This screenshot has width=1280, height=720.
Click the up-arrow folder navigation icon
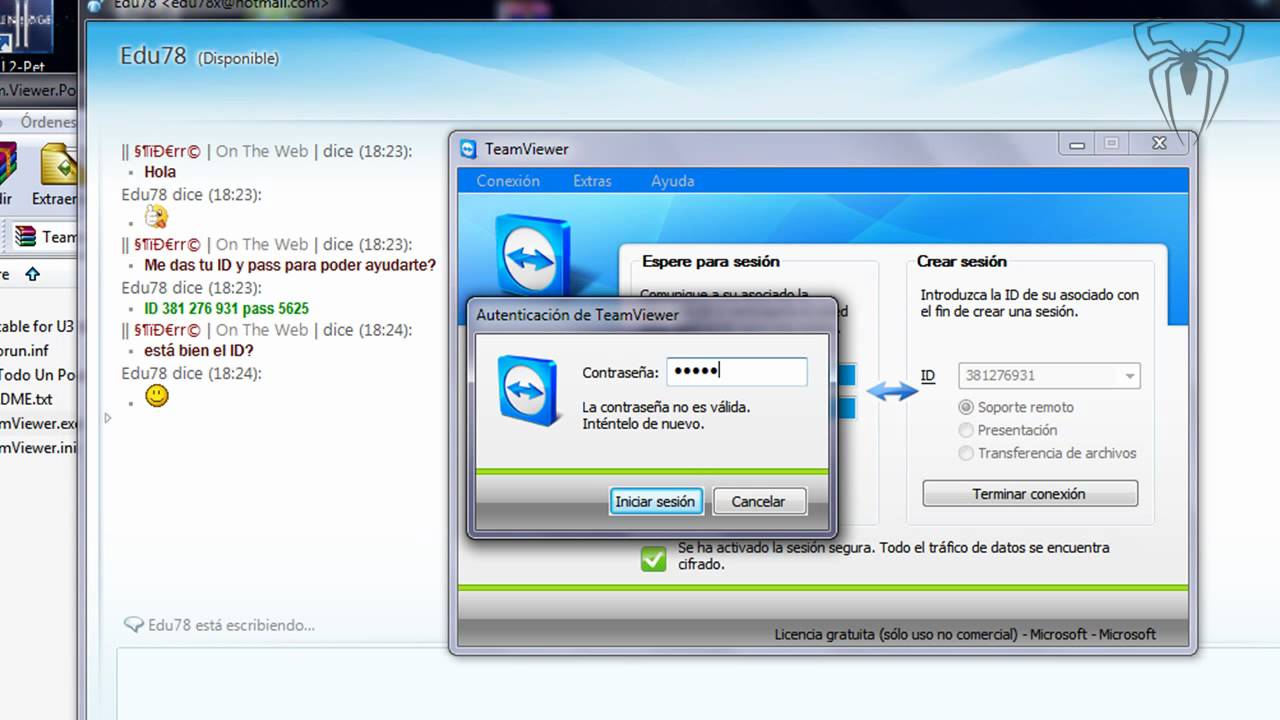pos(32,273)
